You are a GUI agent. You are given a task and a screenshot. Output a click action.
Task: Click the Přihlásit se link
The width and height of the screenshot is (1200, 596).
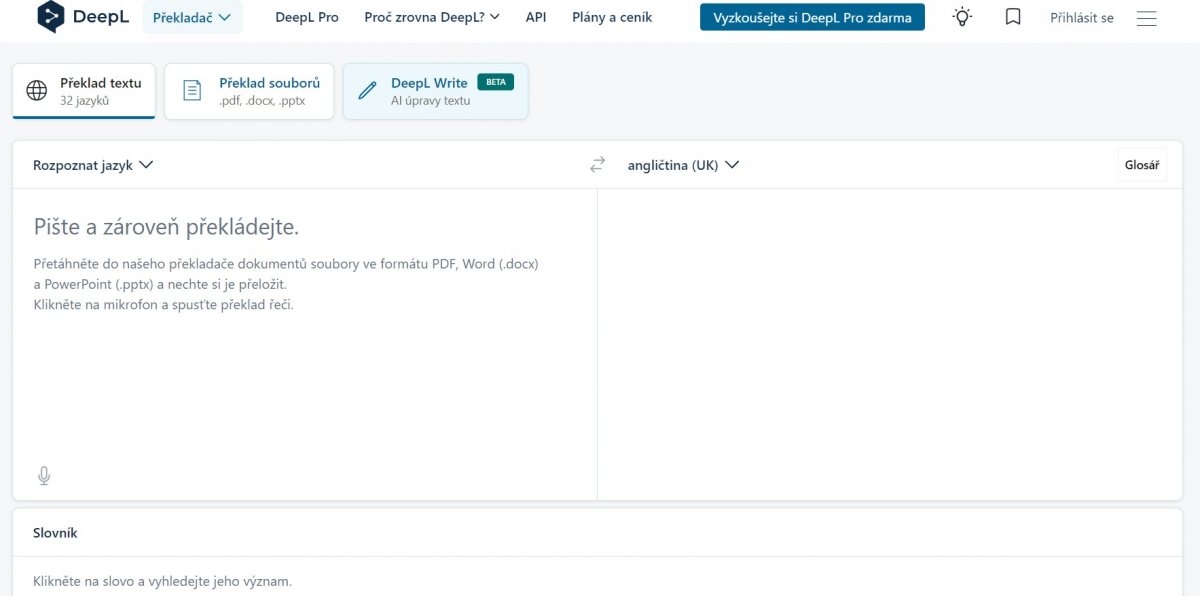[1081, 18]
